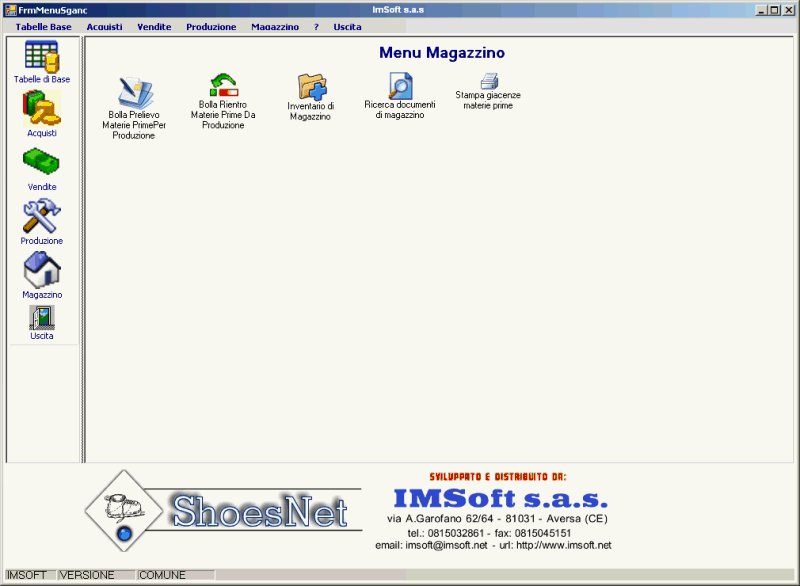Viewport: 800px width, 586px height.
Task: Click Stampa giacenze materie prime printer icon
Action: click(488, 92)
